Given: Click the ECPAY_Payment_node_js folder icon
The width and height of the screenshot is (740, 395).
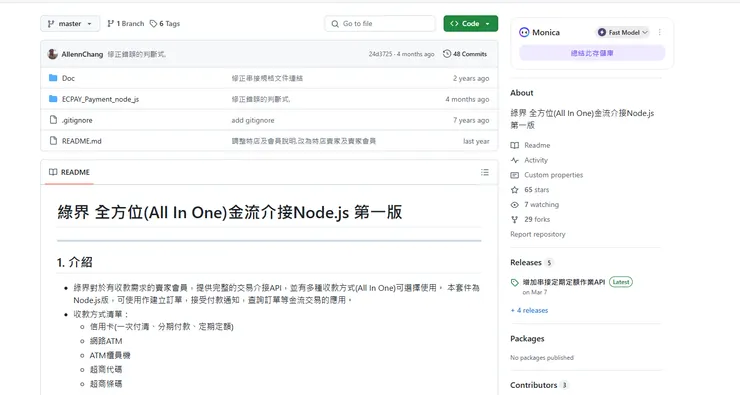Looking at the screenshot, I should click(x=53, y=99).
